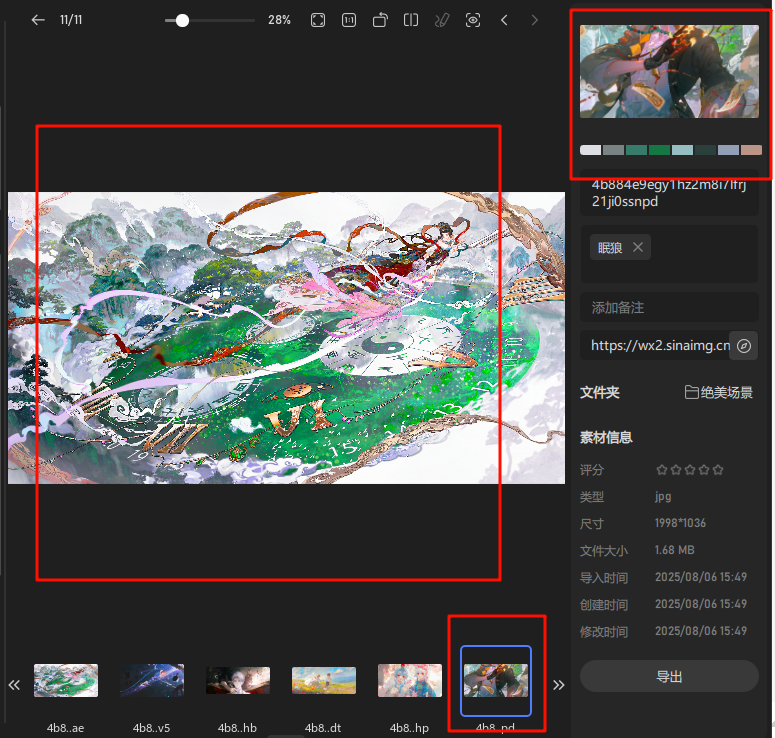Click the zoom slider handle

pos(182,20)
